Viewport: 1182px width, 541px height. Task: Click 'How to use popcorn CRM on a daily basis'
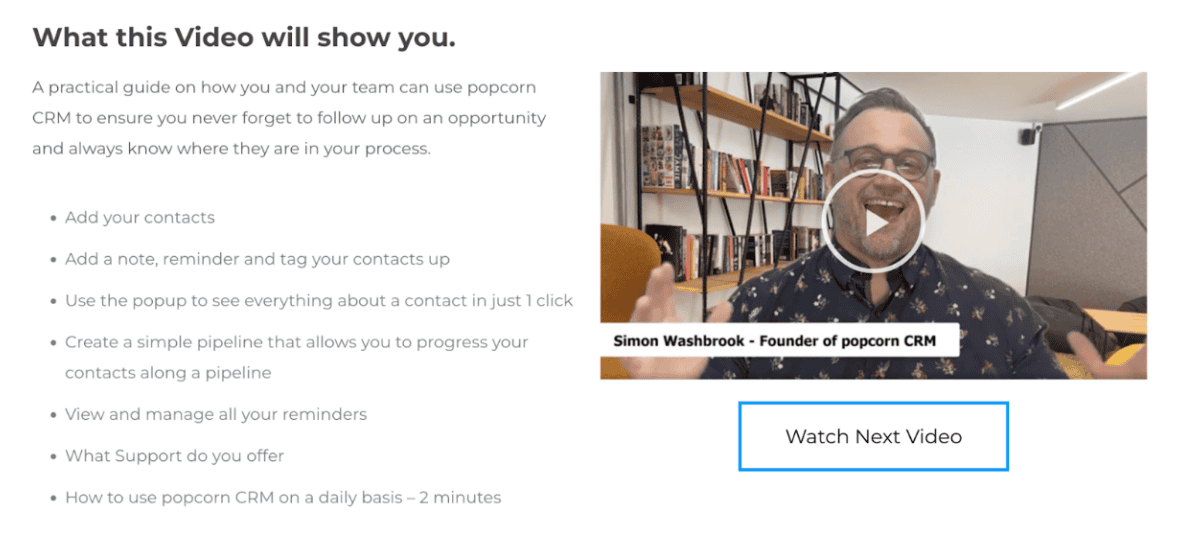[283, 497]
